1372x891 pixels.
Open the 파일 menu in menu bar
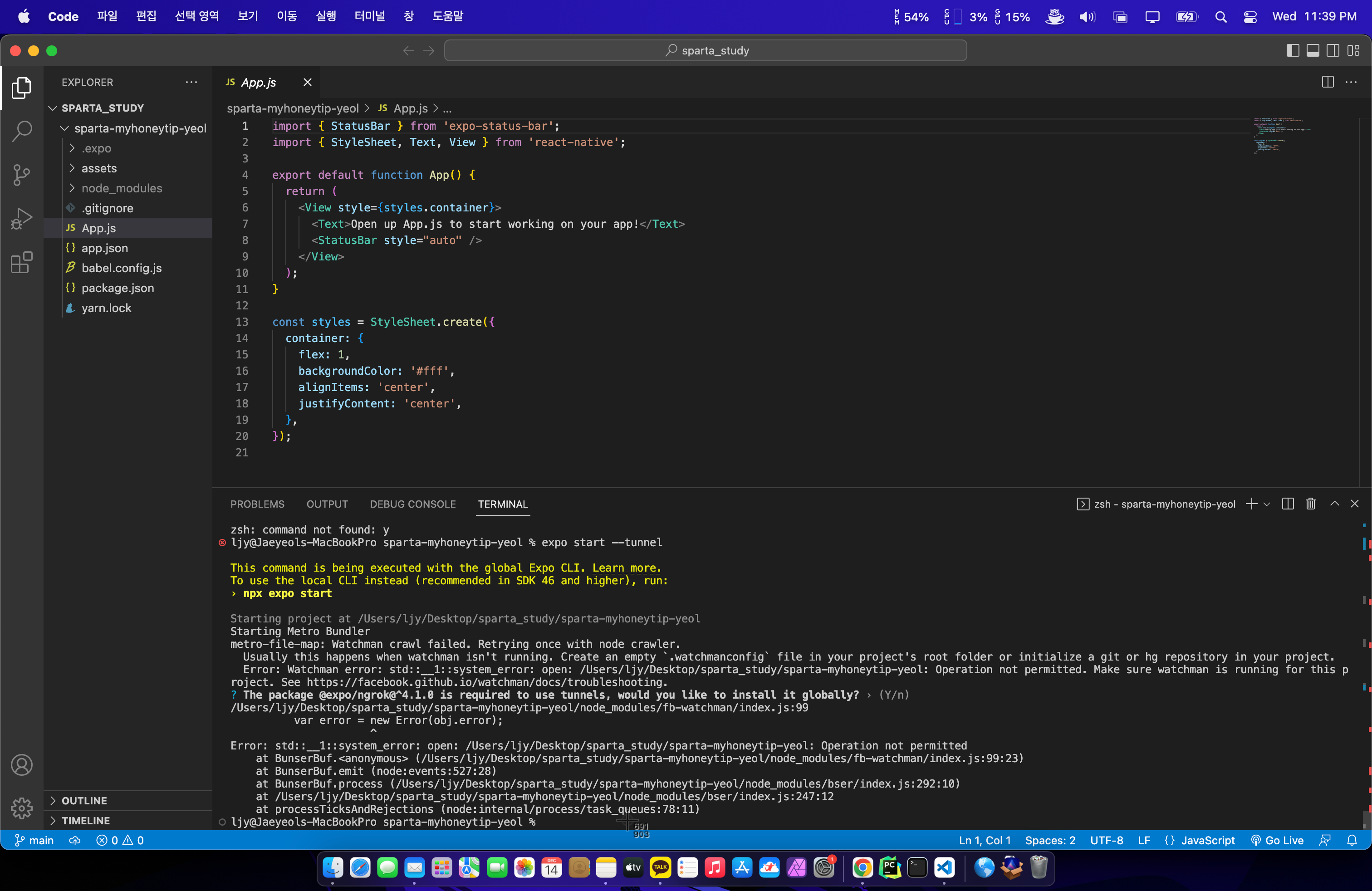(107, 16)
